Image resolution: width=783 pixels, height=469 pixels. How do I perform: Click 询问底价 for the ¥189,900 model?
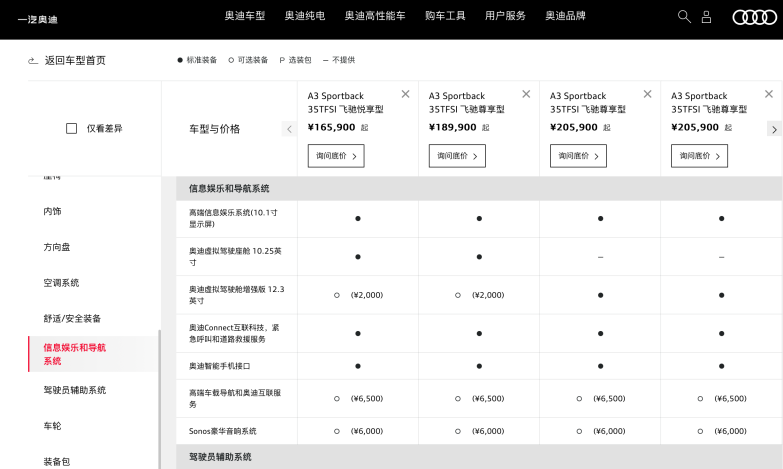point(457,156)
